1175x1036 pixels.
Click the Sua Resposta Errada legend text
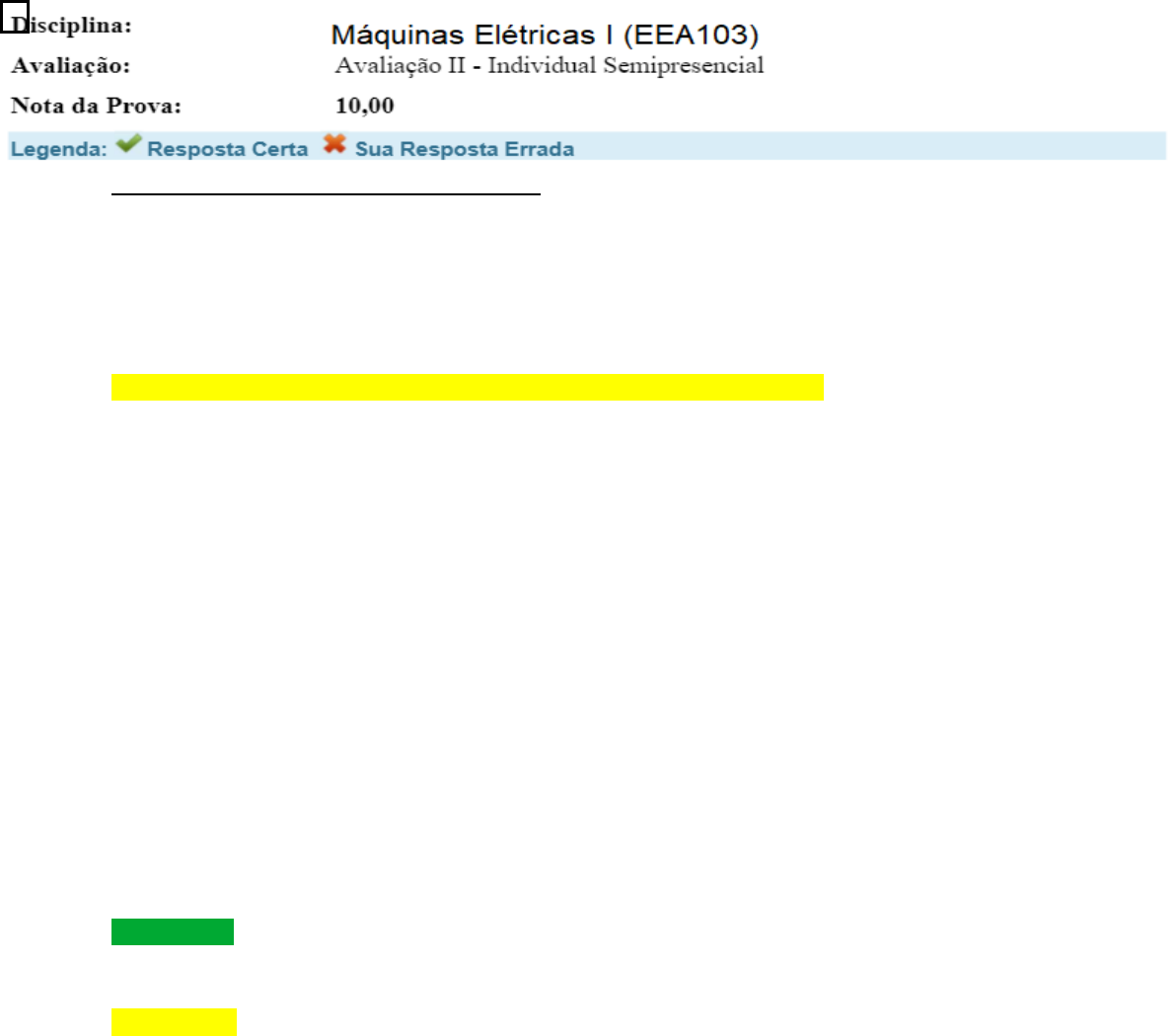click(464, 149)
